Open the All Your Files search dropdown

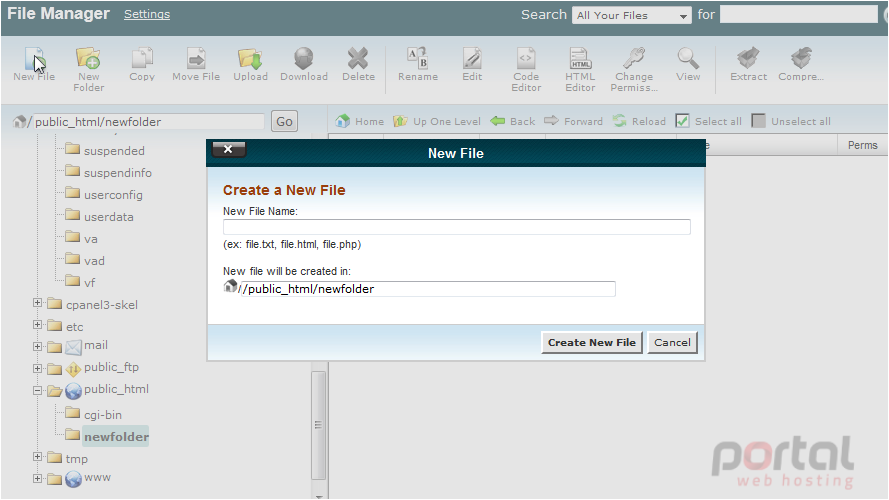coord(632,16)
